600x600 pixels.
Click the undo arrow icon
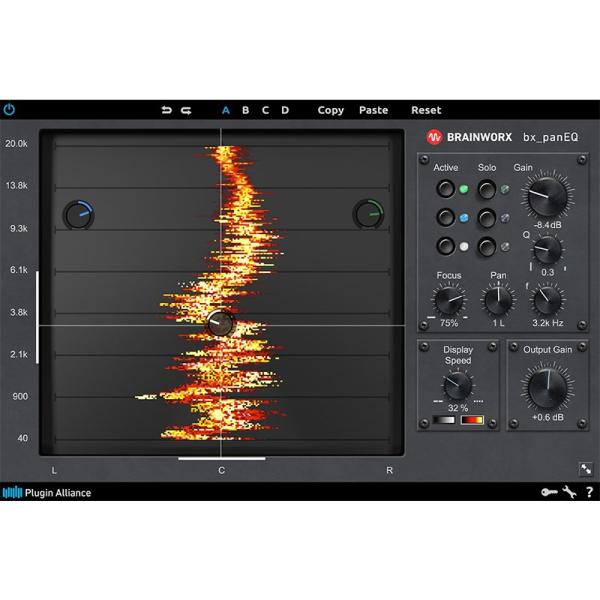coord(166,110)
